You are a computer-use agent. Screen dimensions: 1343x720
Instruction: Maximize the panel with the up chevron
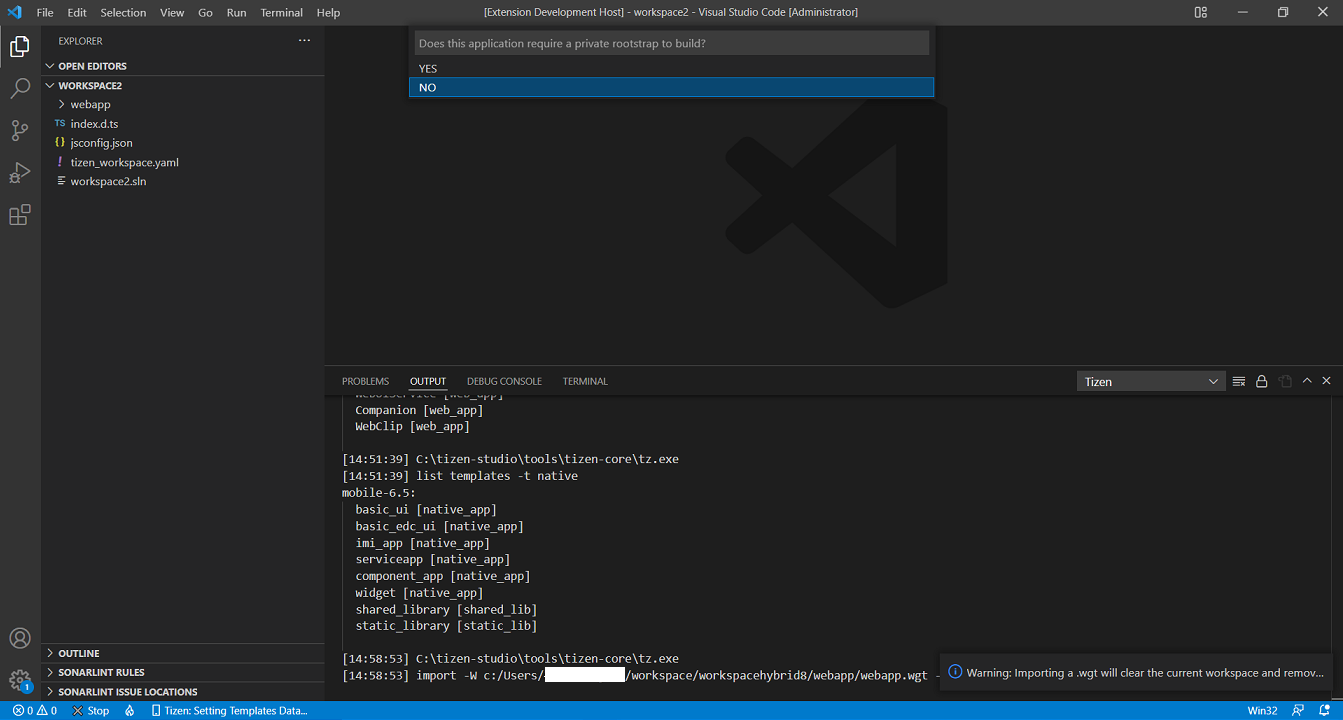pos(1307,381)
